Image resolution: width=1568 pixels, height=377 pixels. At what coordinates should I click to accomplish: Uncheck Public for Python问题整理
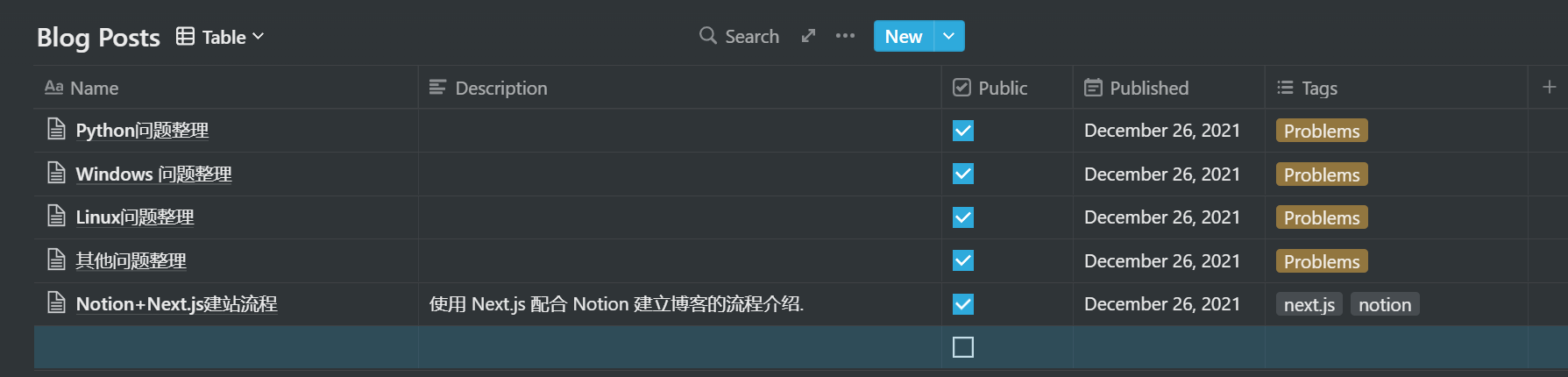click(x=963, y=131)
